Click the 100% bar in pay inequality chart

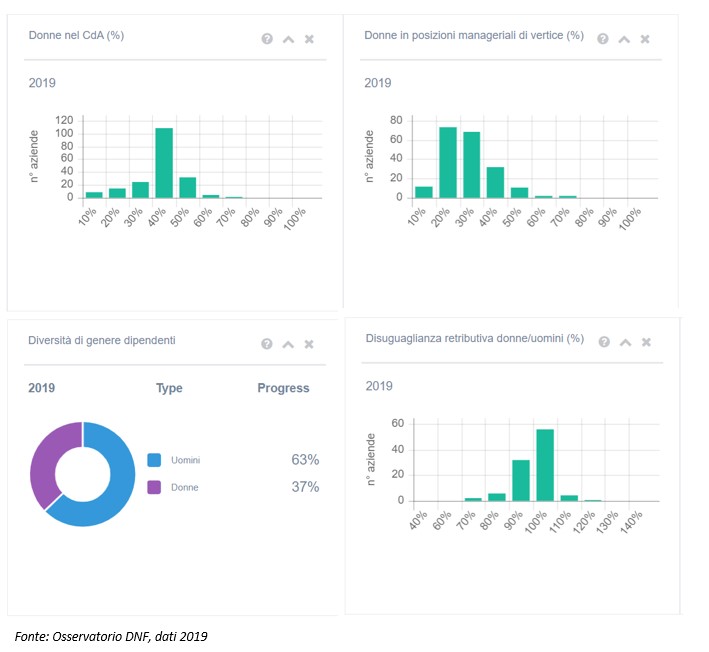pyautogui.click(x=545, y=465)
